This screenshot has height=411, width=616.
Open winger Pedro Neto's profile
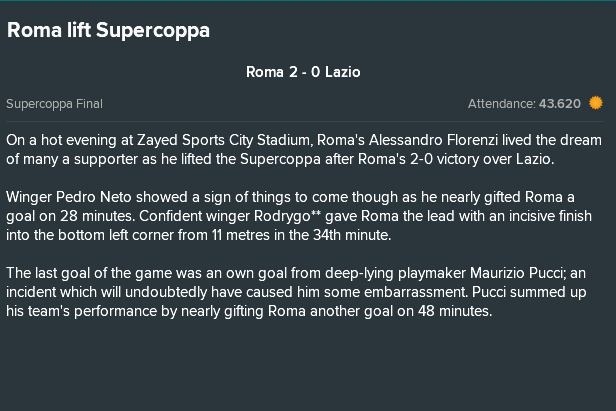(94, 197)
